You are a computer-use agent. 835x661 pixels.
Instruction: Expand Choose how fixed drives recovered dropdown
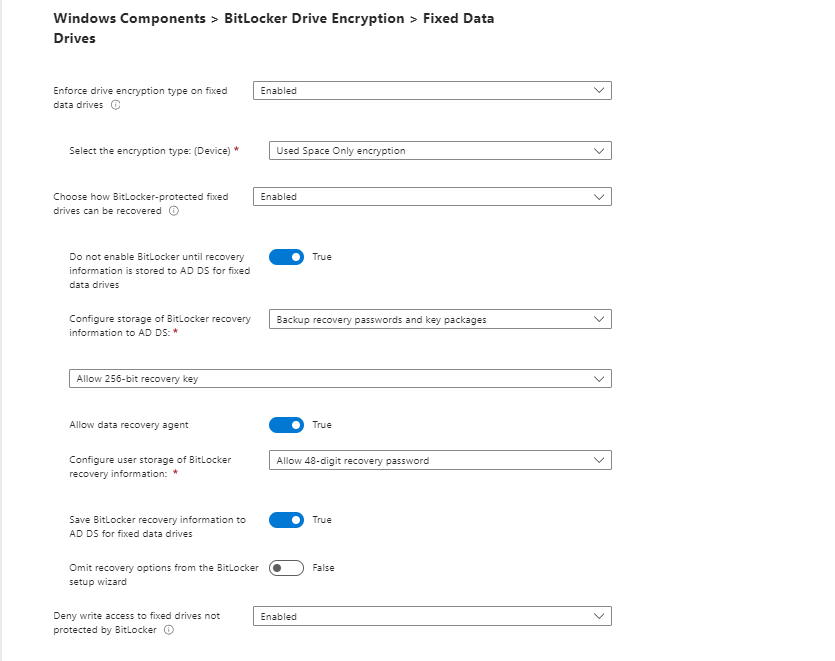(432, 197)
